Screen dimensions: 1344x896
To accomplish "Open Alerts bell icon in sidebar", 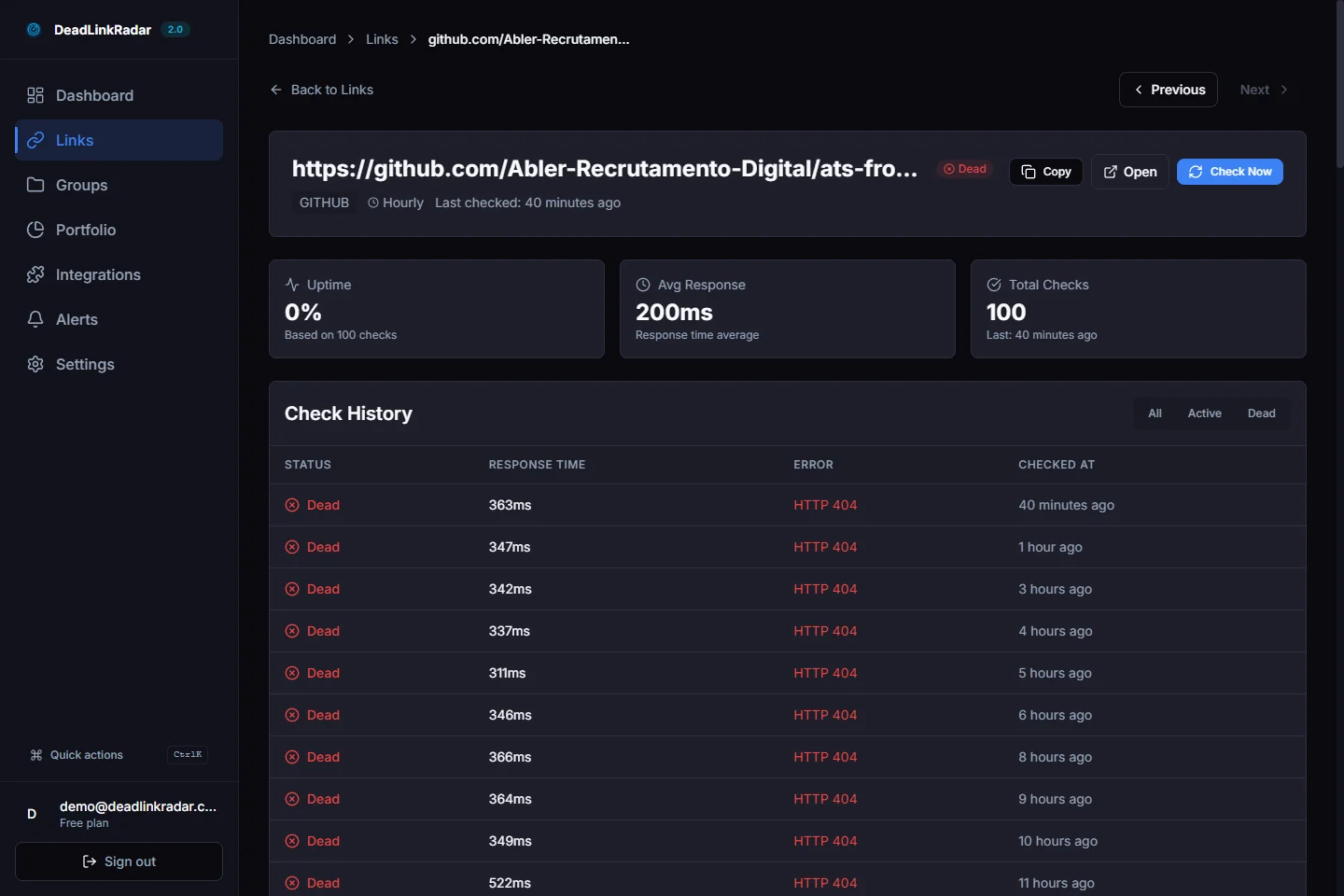I will pos(35,319).
